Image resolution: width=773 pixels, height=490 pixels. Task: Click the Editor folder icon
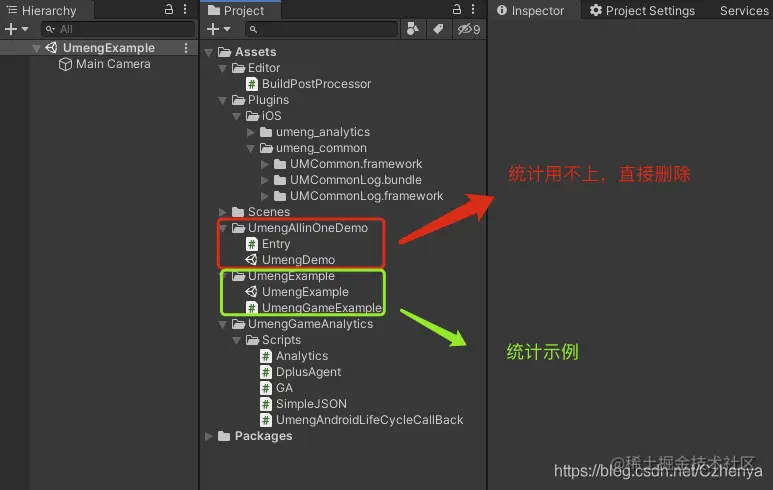click(x=238, y=68)
